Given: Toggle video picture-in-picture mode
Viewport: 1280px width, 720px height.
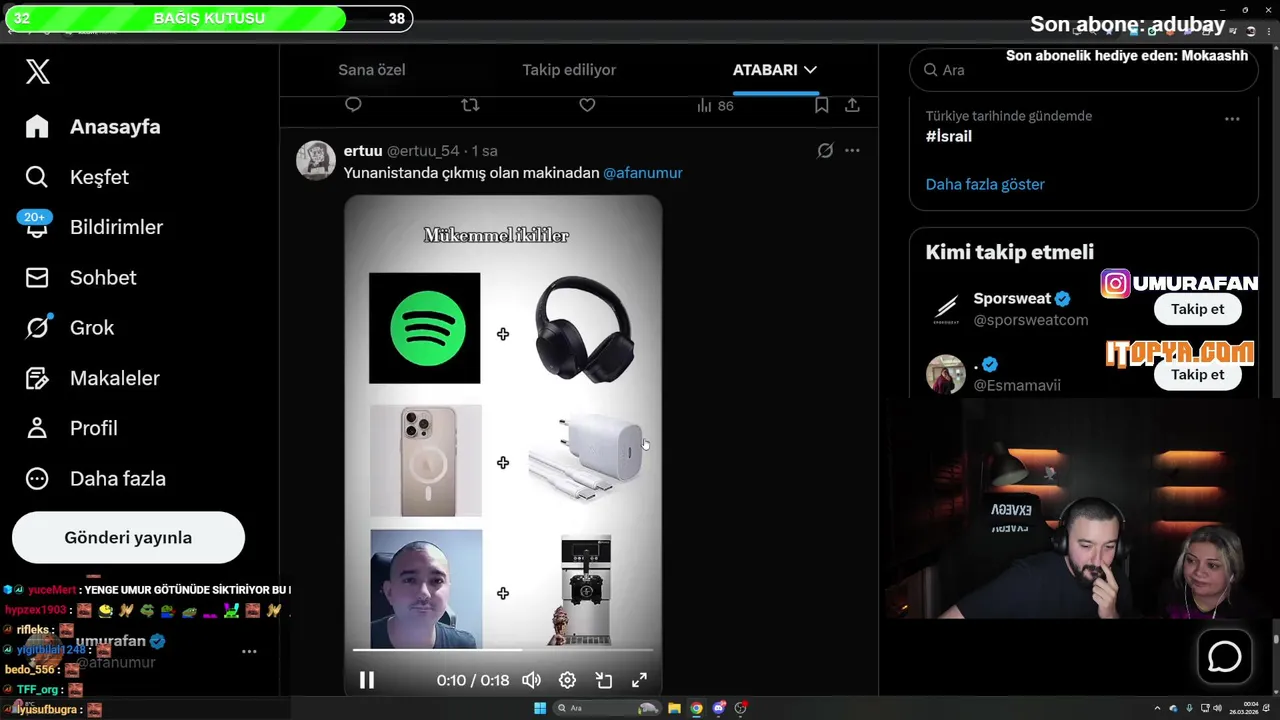Looking at the screenshot, I should coord(604,680).
